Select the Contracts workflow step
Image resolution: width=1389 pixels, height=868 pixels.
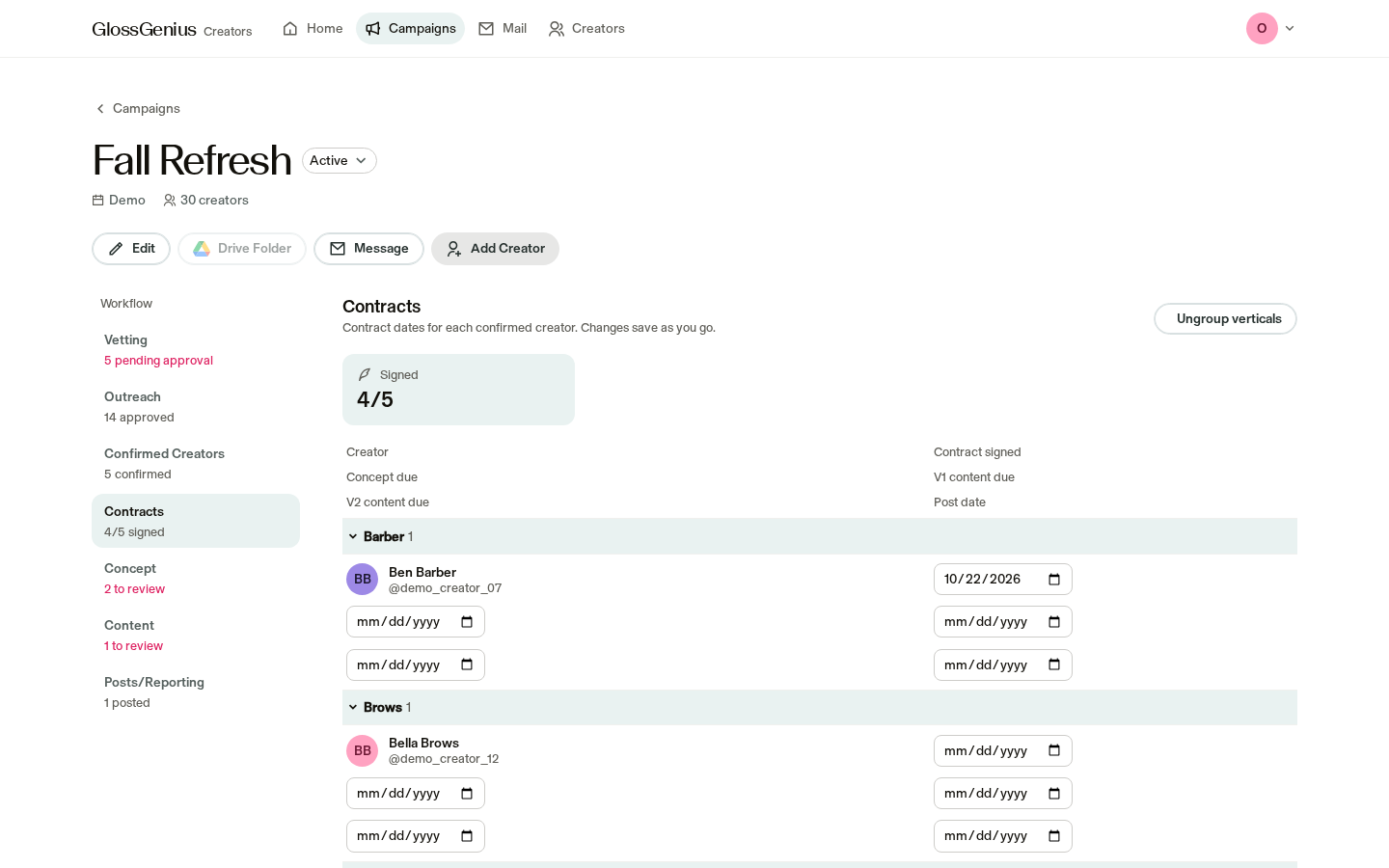tap(196, 521)
